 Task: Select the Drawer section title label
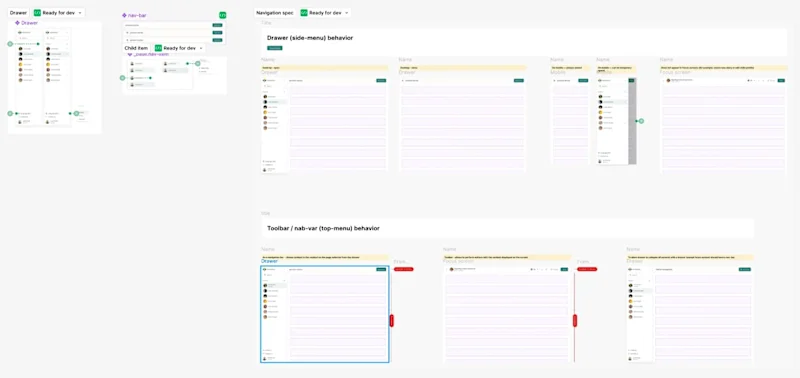18,13
